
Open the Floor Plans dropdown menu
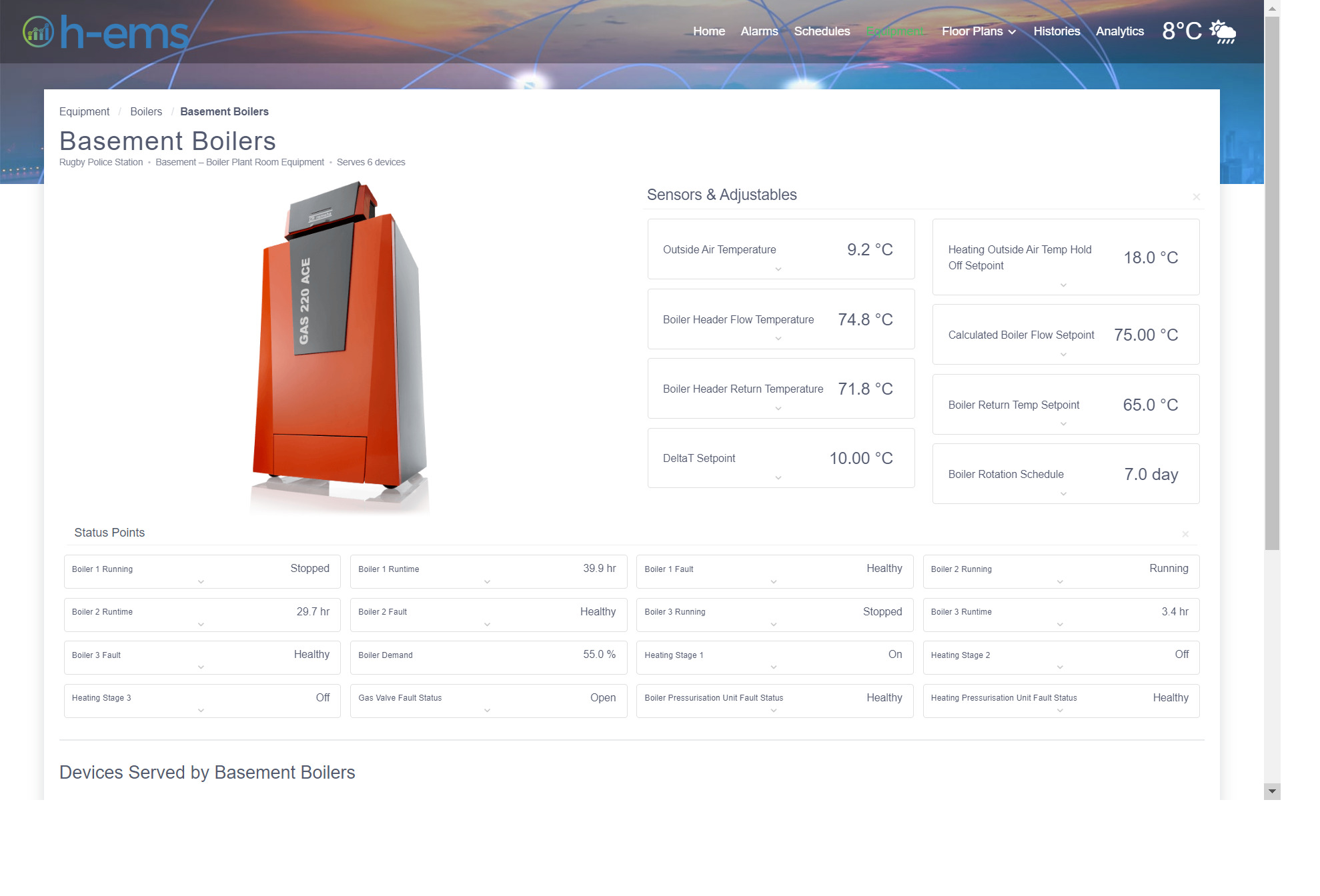(978, 31)
